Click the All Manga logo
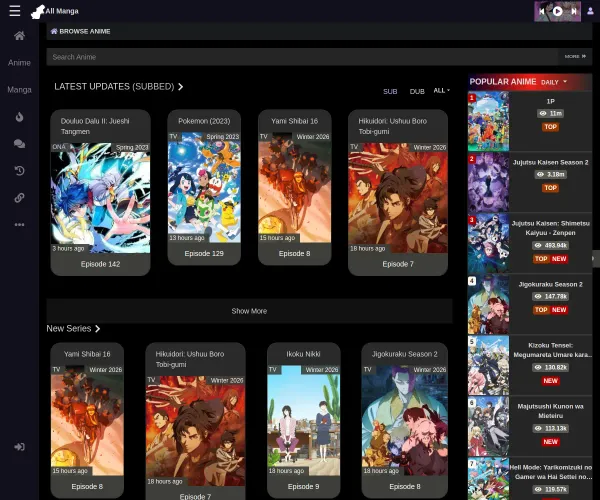The image size is (600, 500). pos(55,11)
